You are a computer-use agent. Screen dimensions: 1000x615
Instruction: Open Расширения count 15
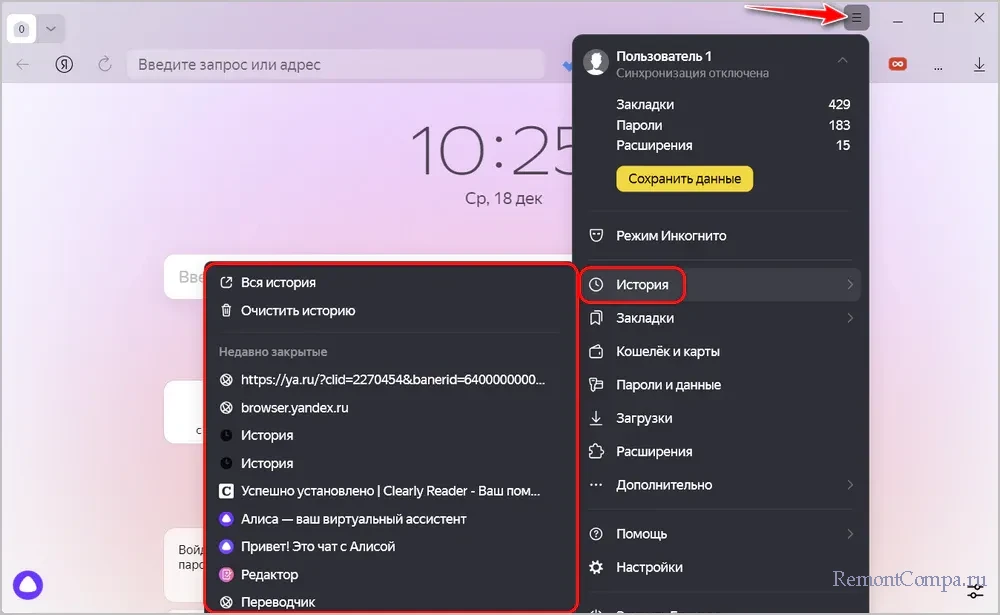coord(733,145)
